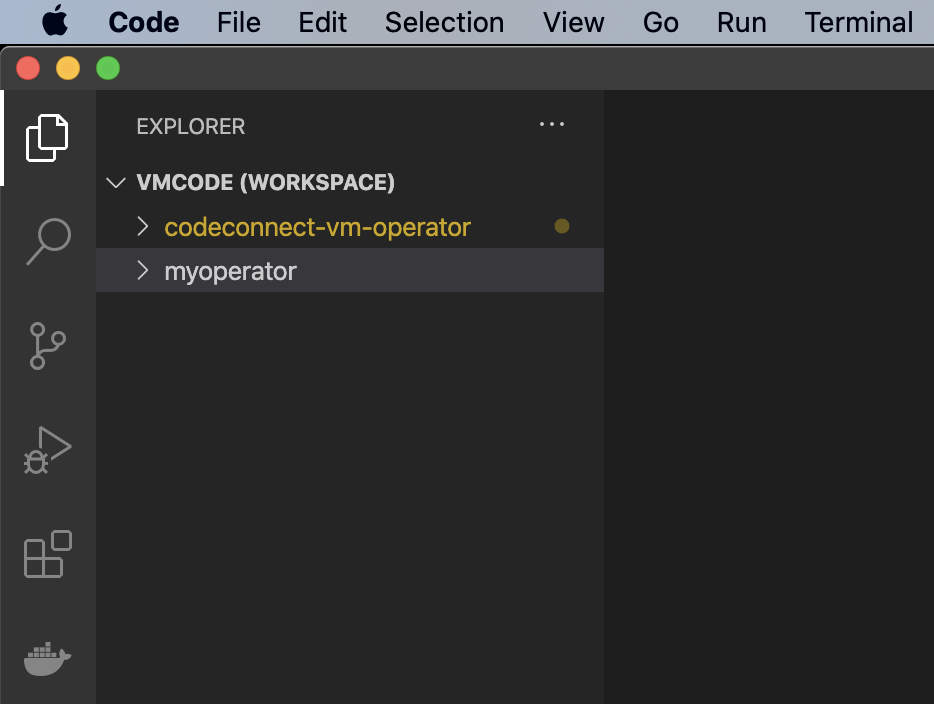Open the Run and Debug view

pos(48,450)
